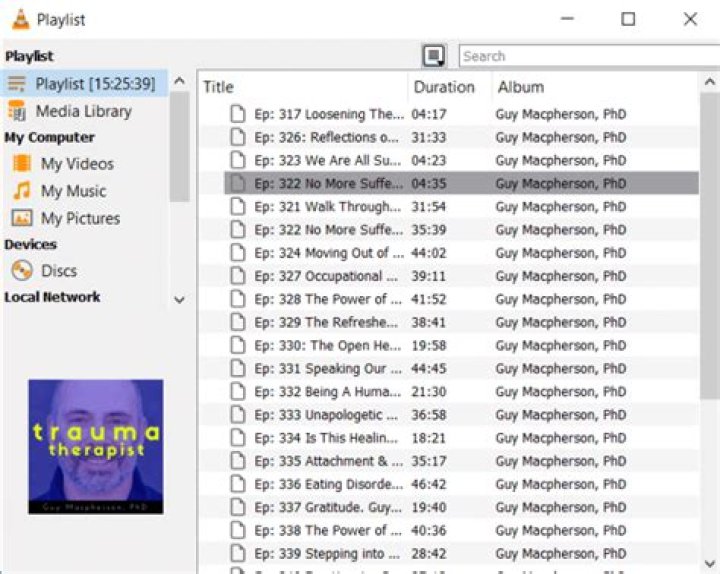Sort playlist by Duration column header
Image resolution: width=720 pixels, height=574 pixels.
click(x=444, y=87)
